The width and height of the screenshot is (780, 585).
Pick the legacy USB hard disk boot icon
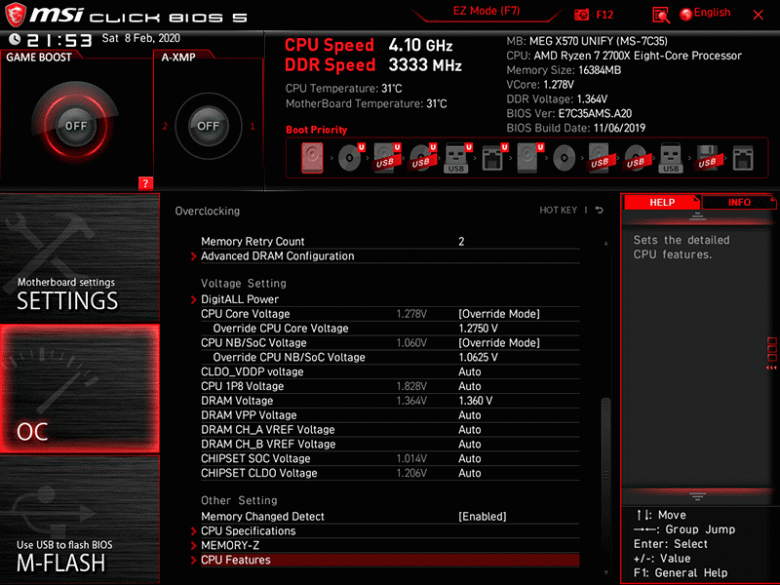click(x=600, y=158)
